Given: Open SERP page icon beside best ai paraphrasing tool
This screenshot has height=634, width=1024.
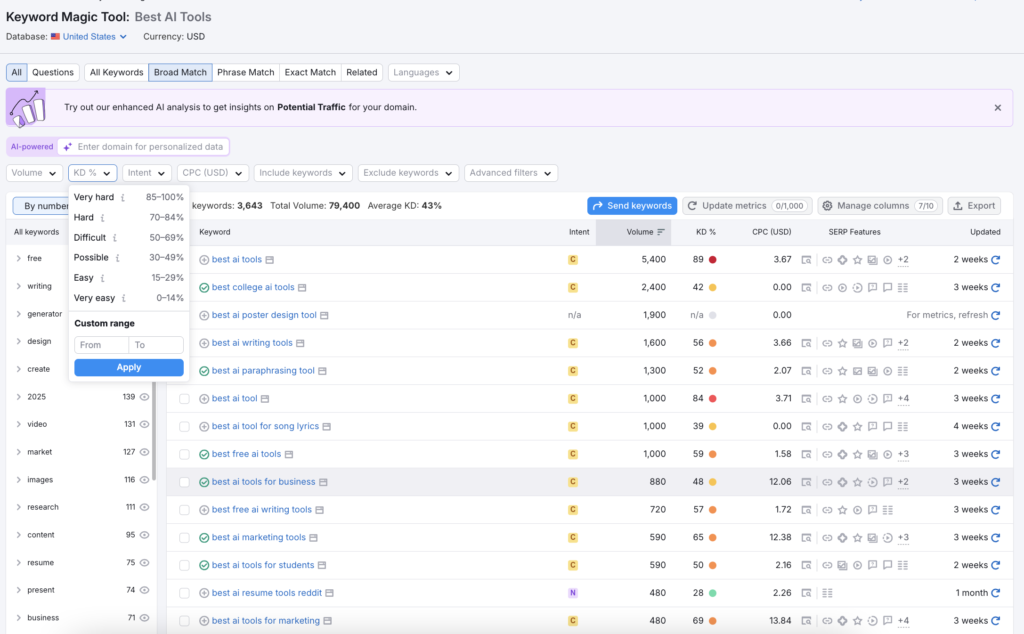Looking at the screenshot, I should (322, 371).
